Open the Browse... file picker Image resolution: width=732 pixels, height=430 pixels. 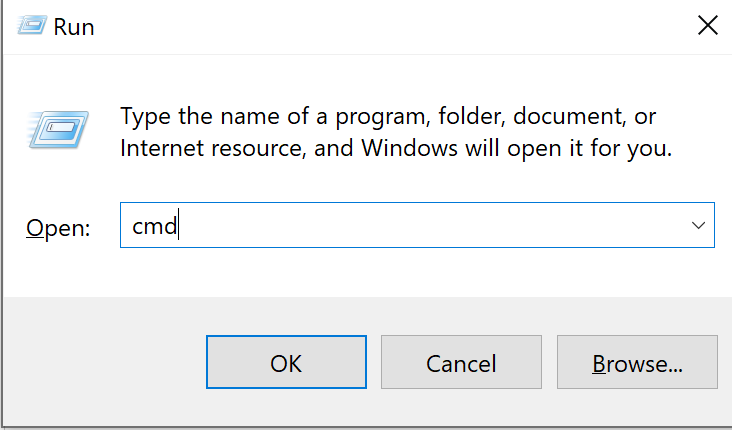[637, 362]
